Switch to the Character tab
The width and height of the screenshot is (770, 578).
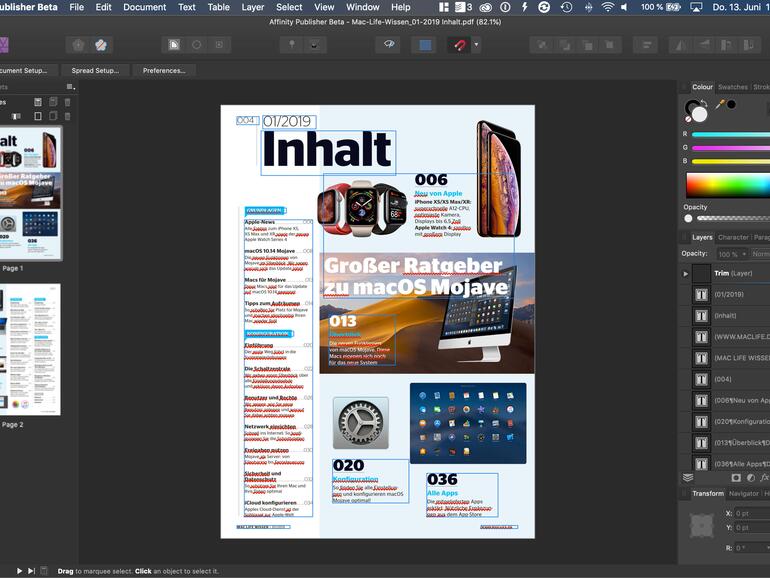coord(733,237)
